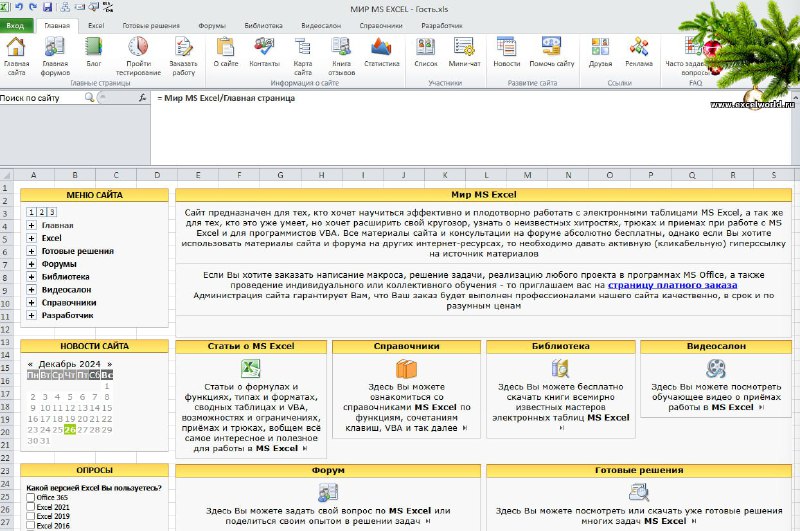800x531 pixels.
Task: Follow the страницу платного заказа link
Action: click(x=672, y=285)
